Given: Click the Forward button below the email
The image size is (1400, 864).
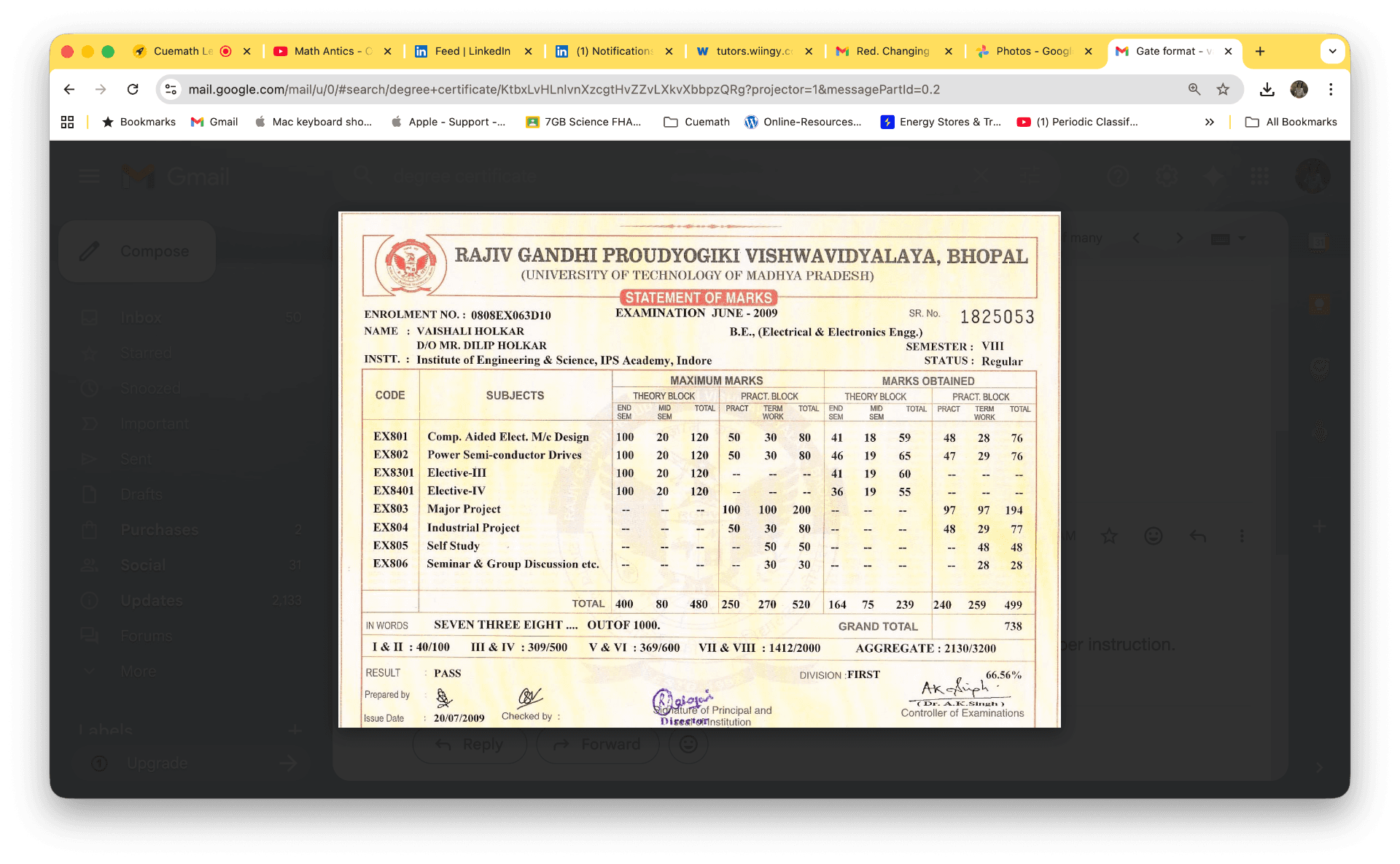Looking at the screenshot, I should point(598,744).
